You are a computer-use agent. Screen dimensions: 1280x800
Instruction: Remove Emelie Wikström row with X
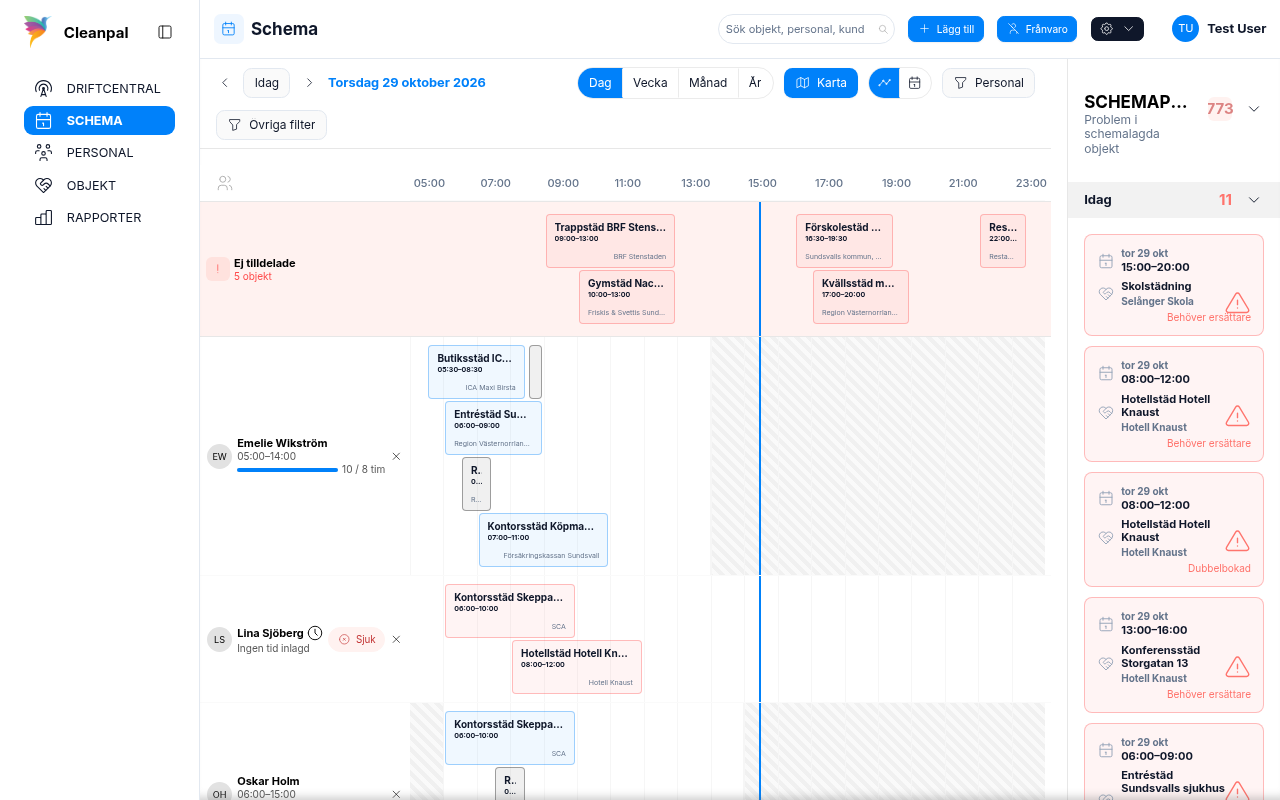coord(396,456)
